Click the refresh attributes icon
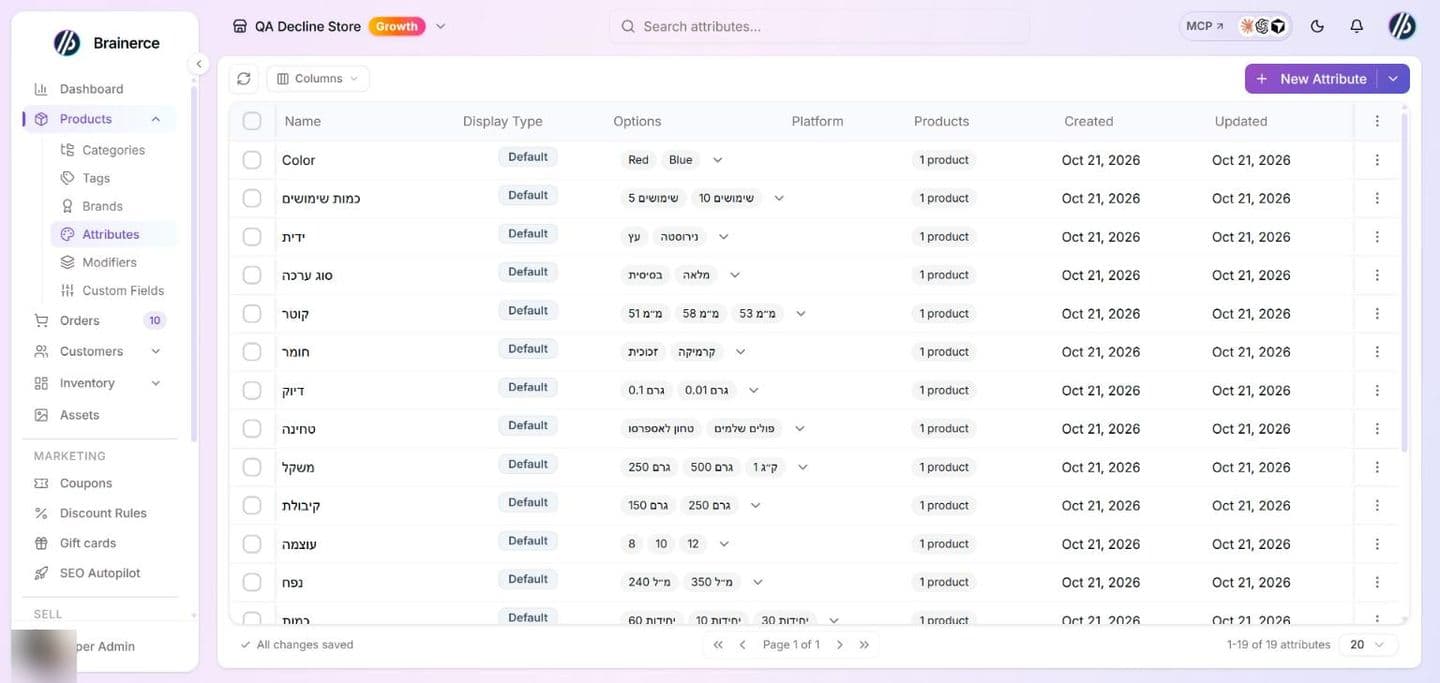The height and width of the screenshot is (683, 1440). [244, 78]
